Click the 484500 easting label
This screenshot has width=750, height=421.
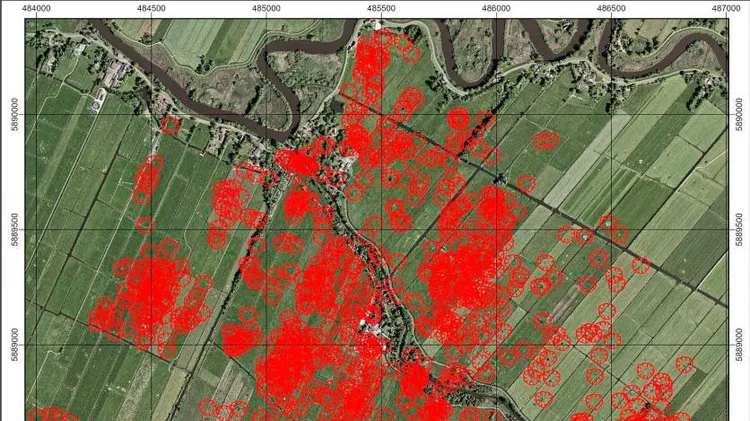tap(151, 8)
